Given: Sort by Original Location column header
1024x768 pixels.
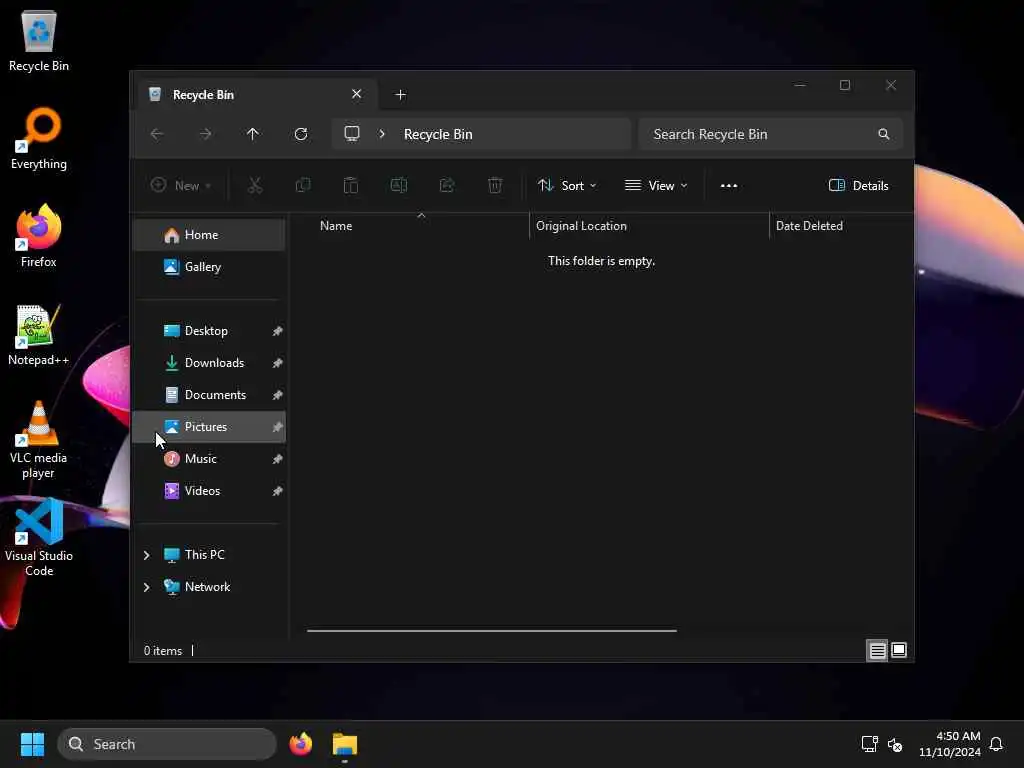Looking at the screenshot, I should (x=649, y=226).
